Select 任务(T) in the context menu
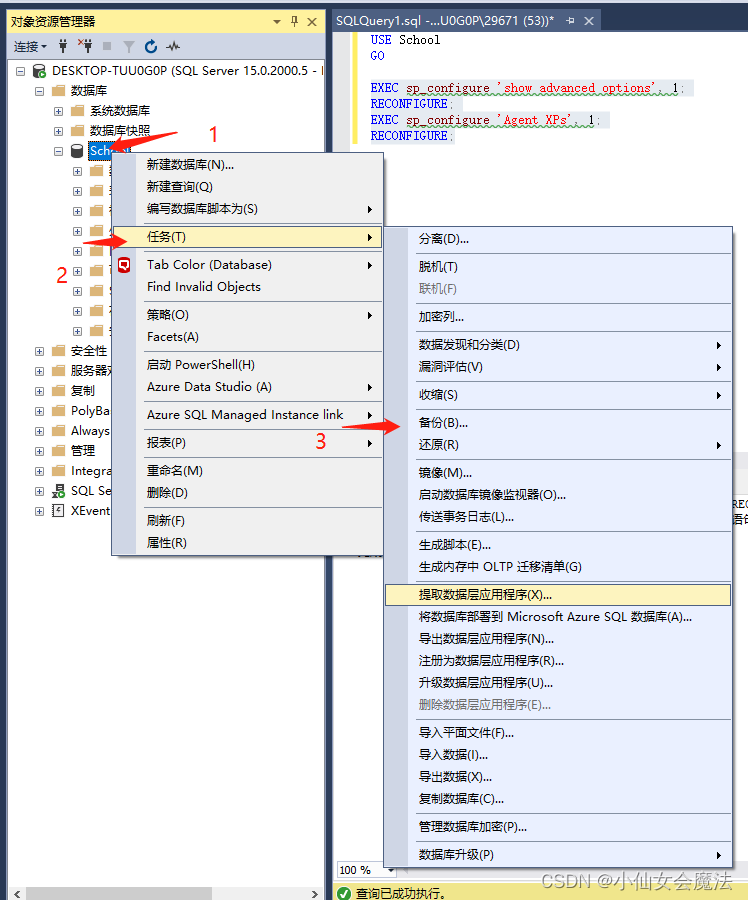 (248, 237)
